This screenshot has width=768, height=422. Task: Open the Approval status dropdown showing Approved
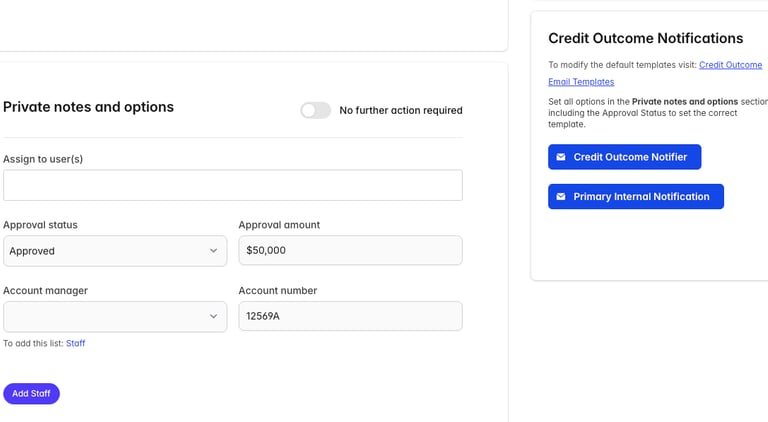114,251
